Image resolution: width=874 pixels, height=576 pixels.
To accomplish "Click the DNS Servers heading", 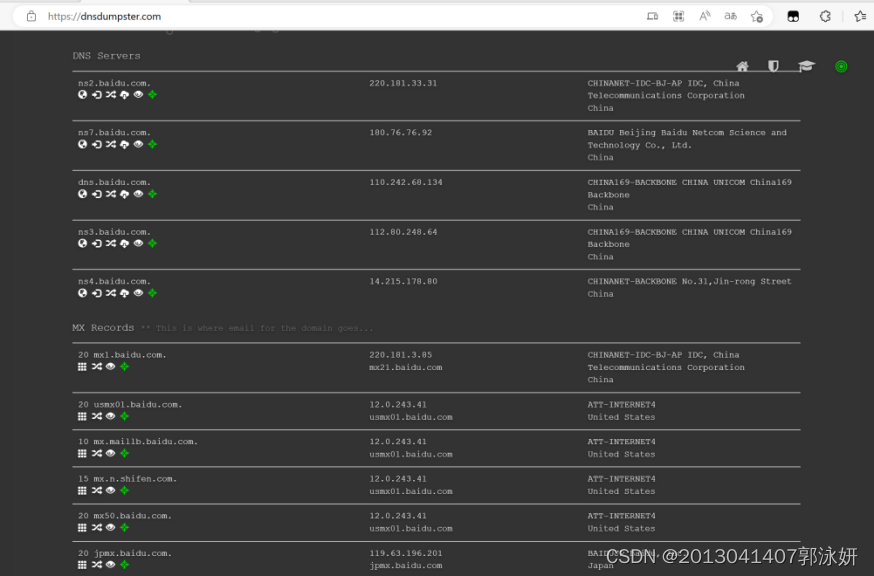I will tap(106, 56).
